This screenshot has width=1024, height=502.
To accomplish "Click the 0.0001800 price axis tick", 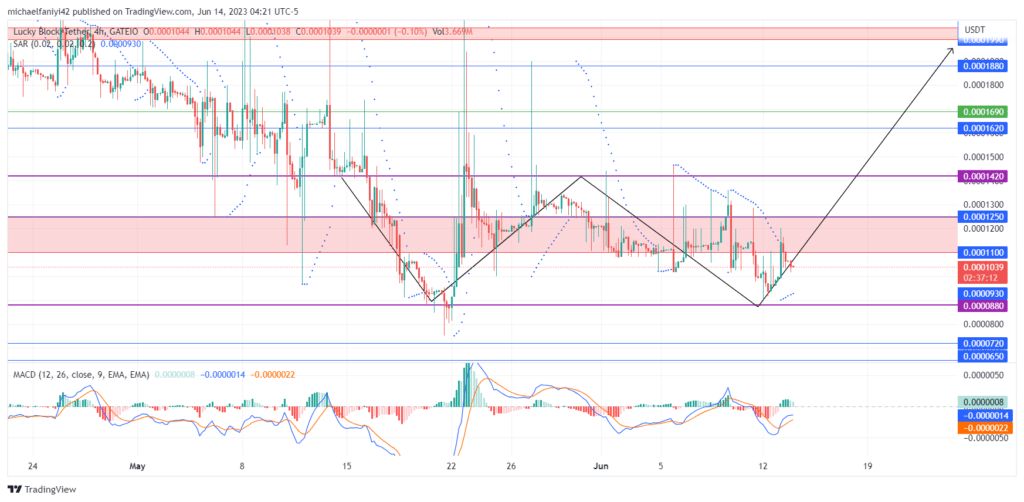I will coord(984,85).
